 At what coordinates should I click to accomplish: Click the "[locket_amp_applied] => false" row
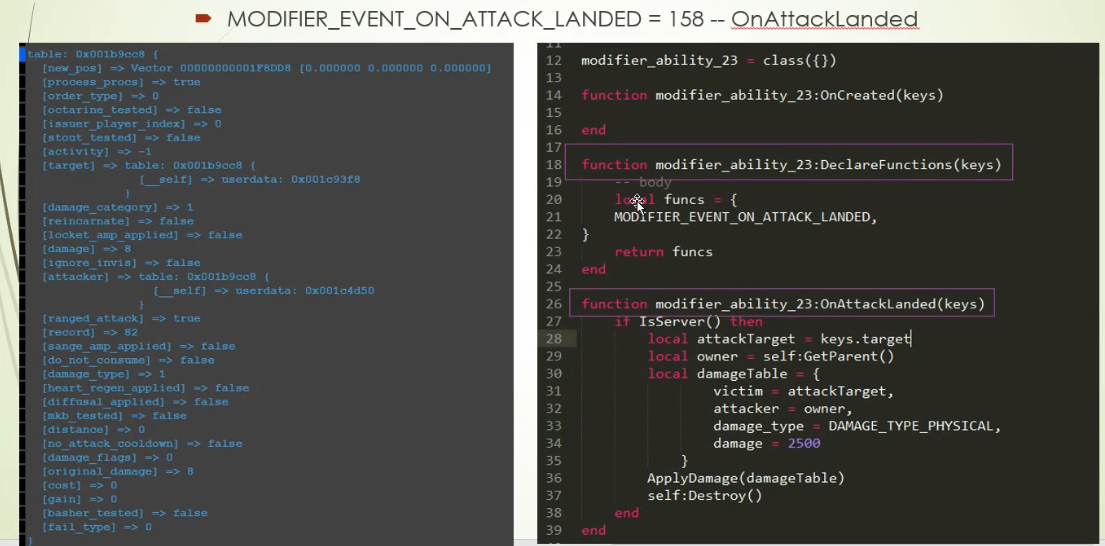[142, 235]
